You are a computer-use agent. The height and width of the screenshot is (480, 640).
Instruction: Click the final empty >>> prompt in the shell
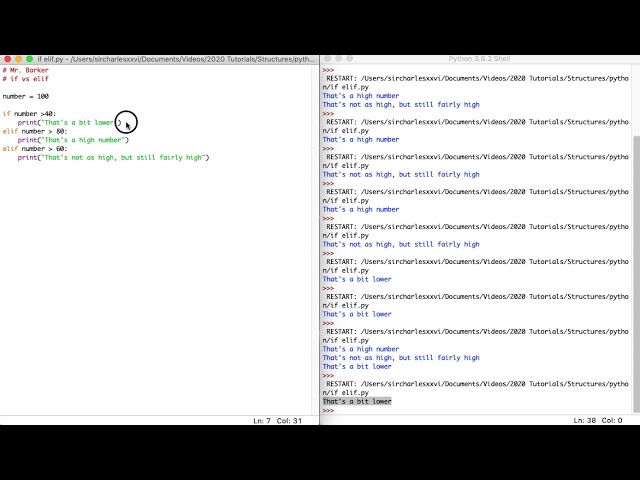[328, 411]
